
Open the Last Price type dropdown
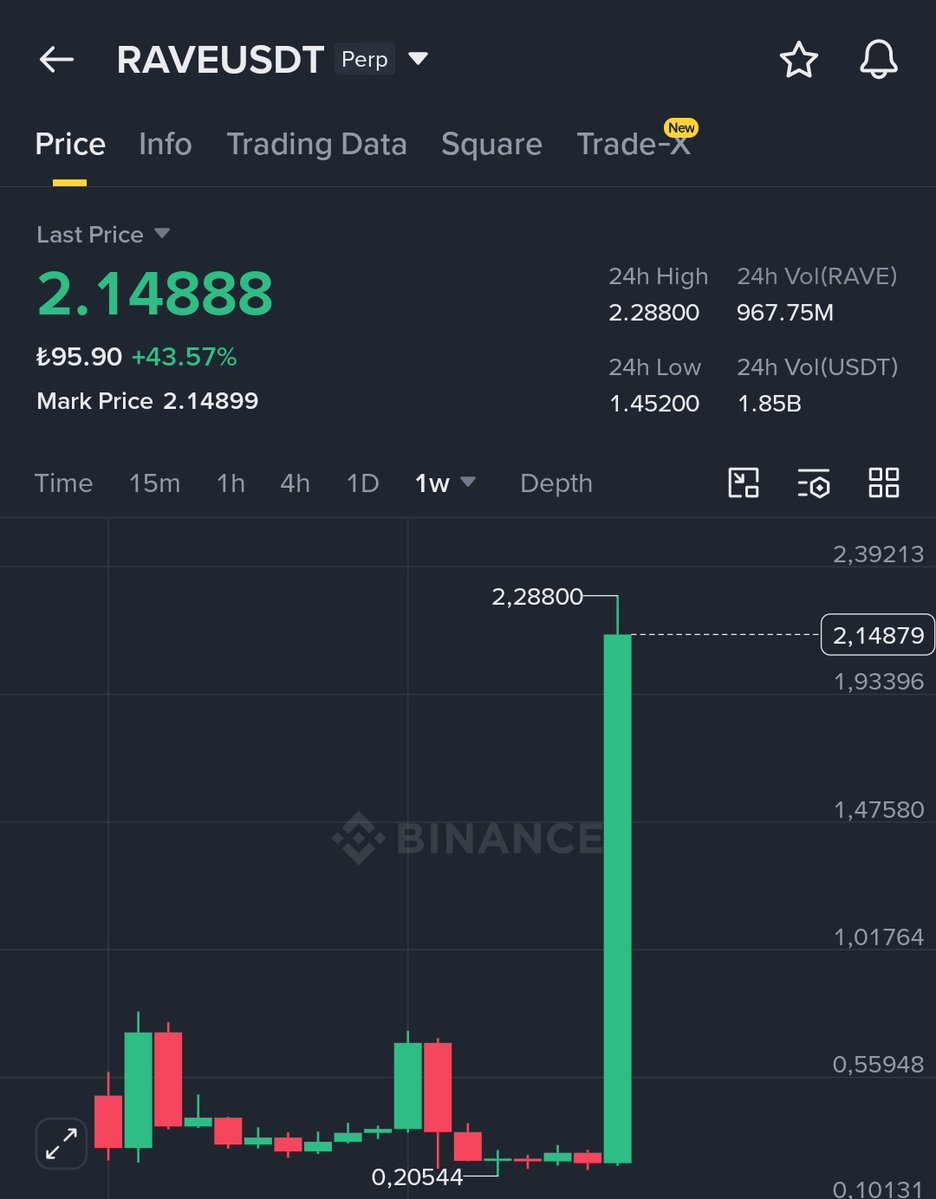[x=161, y=234]
